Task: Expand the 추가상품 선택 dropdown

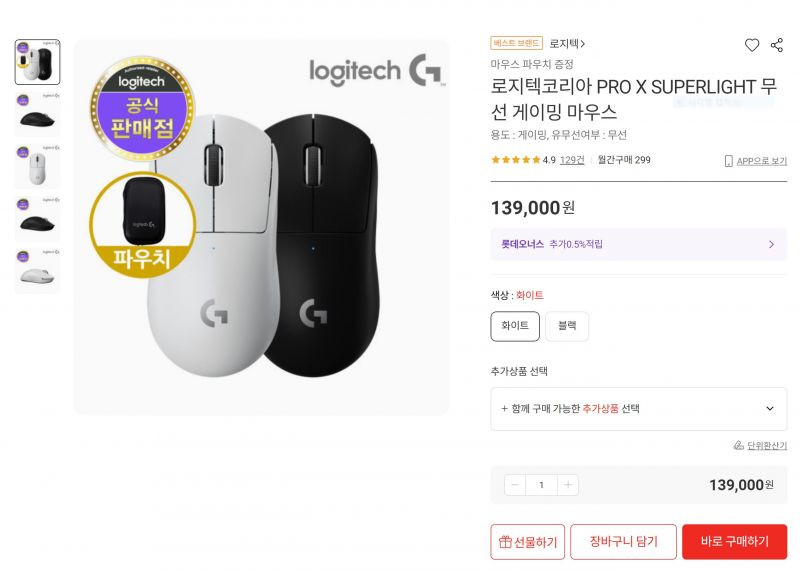Action: (x=639, y=408)
